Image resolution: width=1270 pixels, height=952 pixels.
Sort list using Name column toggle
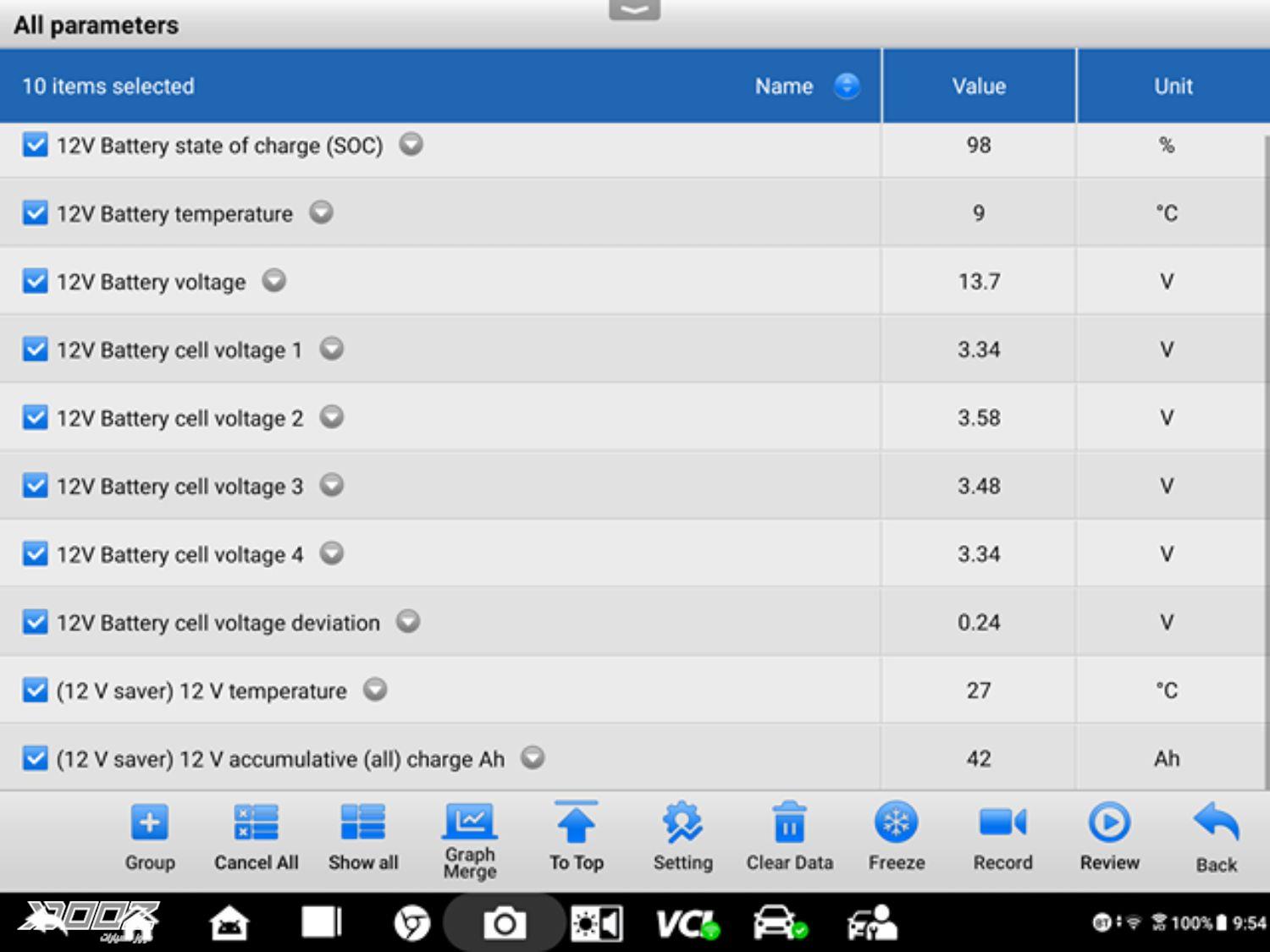846,85
